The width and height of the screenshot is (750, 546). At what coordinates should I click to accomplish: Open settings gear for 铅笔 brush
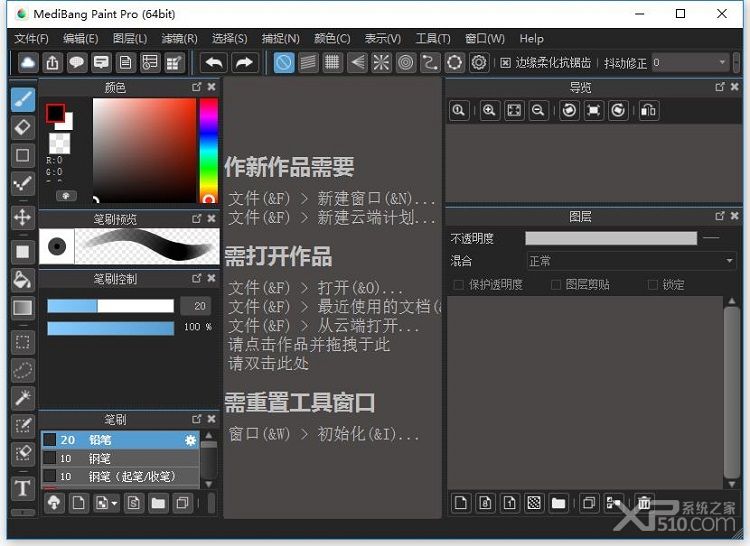coord(190,440)
